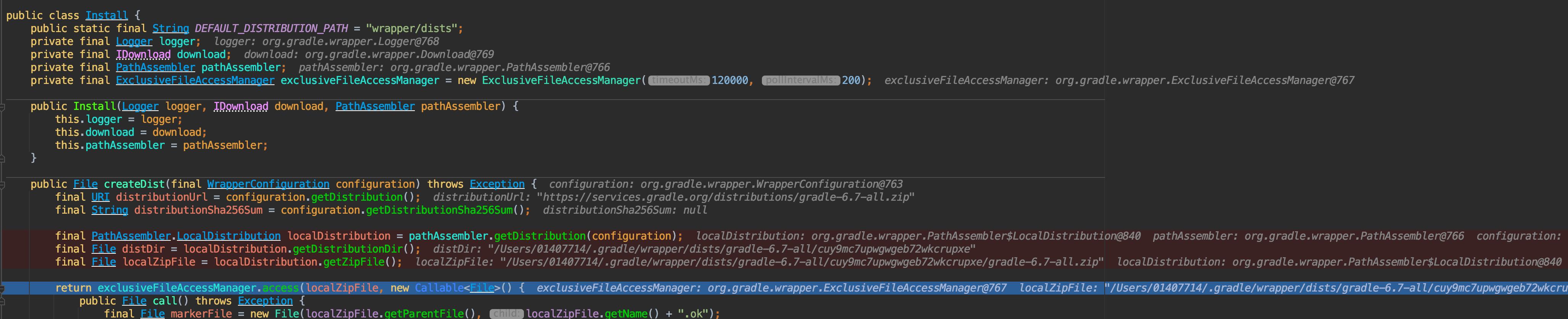1568x319 pixels.
Task: Collapse the fold marker on return line
Action: 2,288
